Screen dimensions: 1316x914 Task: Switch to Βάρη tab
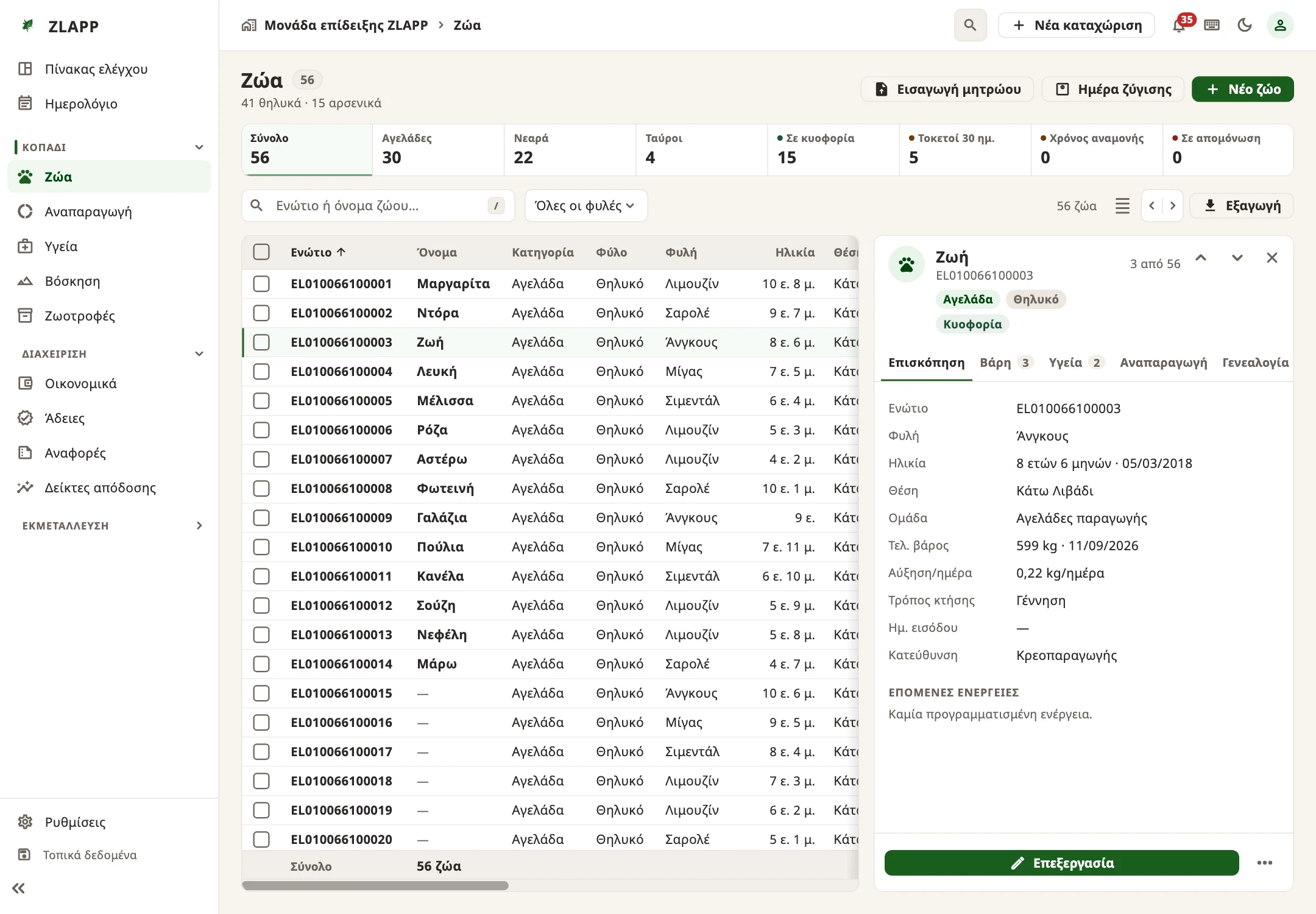pos(1006,363)
